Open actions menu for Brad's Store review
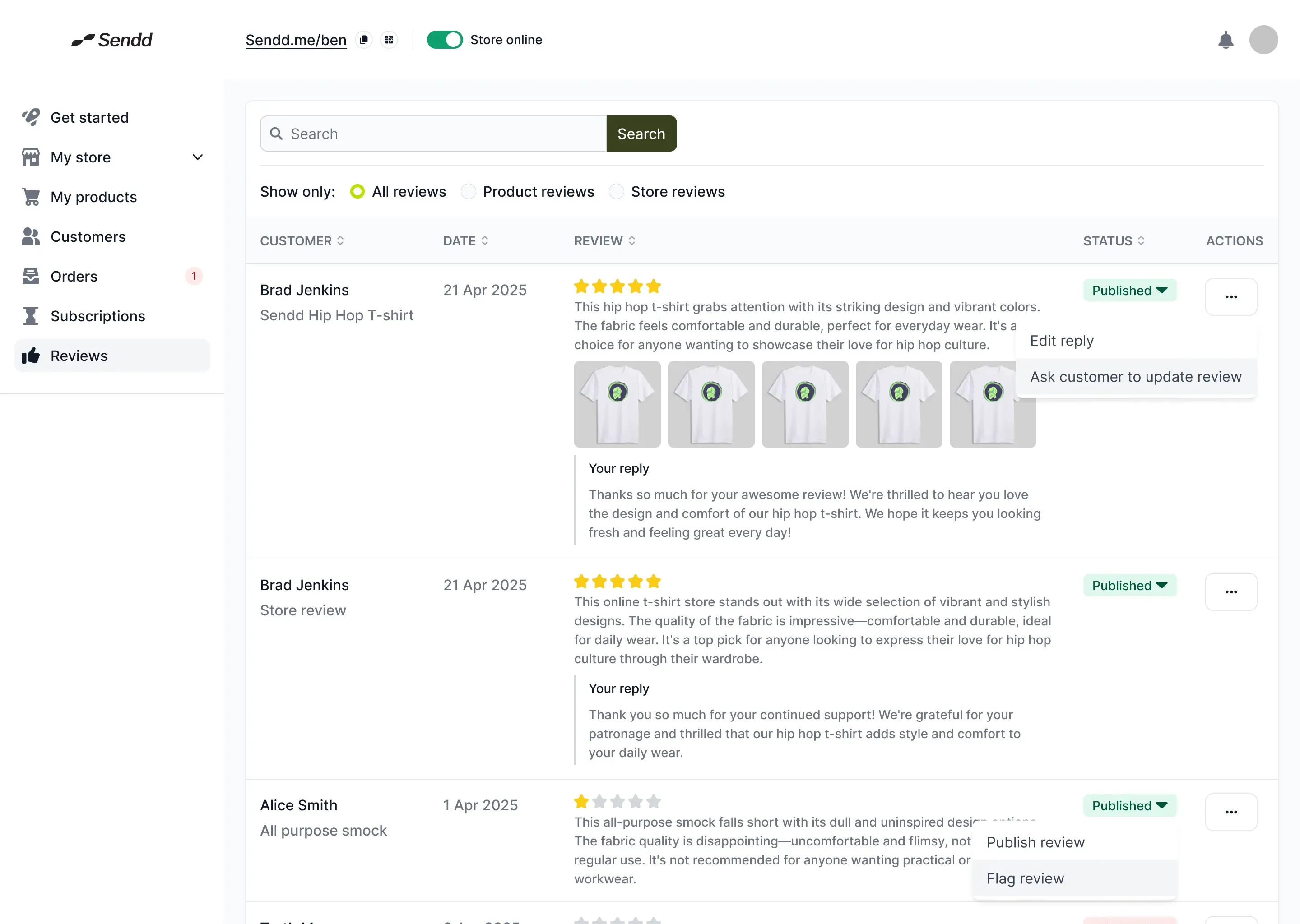 pyautogui.click(x=1230, y=592)
